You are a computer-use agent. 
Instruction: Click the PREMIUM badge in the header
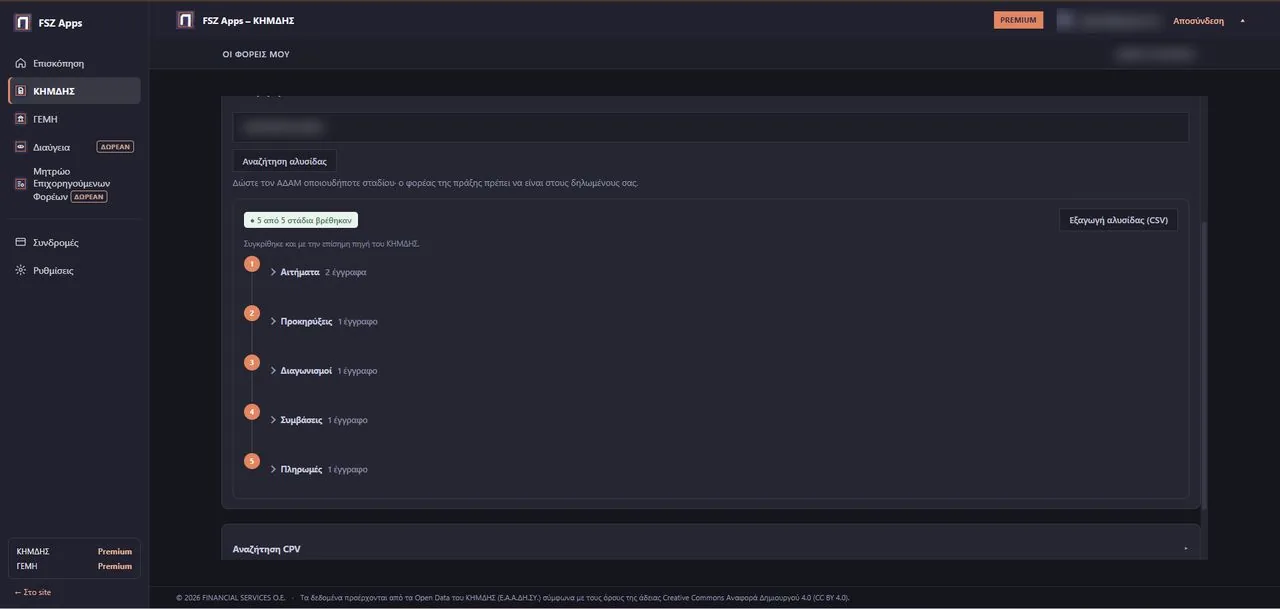(1018, 20)
